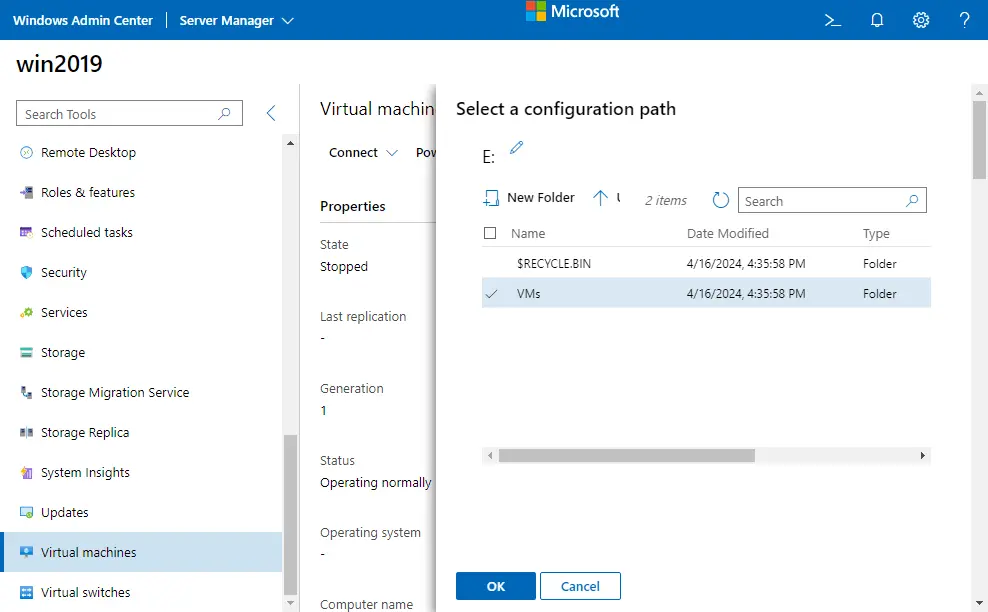Click the 2 items count label
Screen dimensions: 988x612
pos(665,200)
